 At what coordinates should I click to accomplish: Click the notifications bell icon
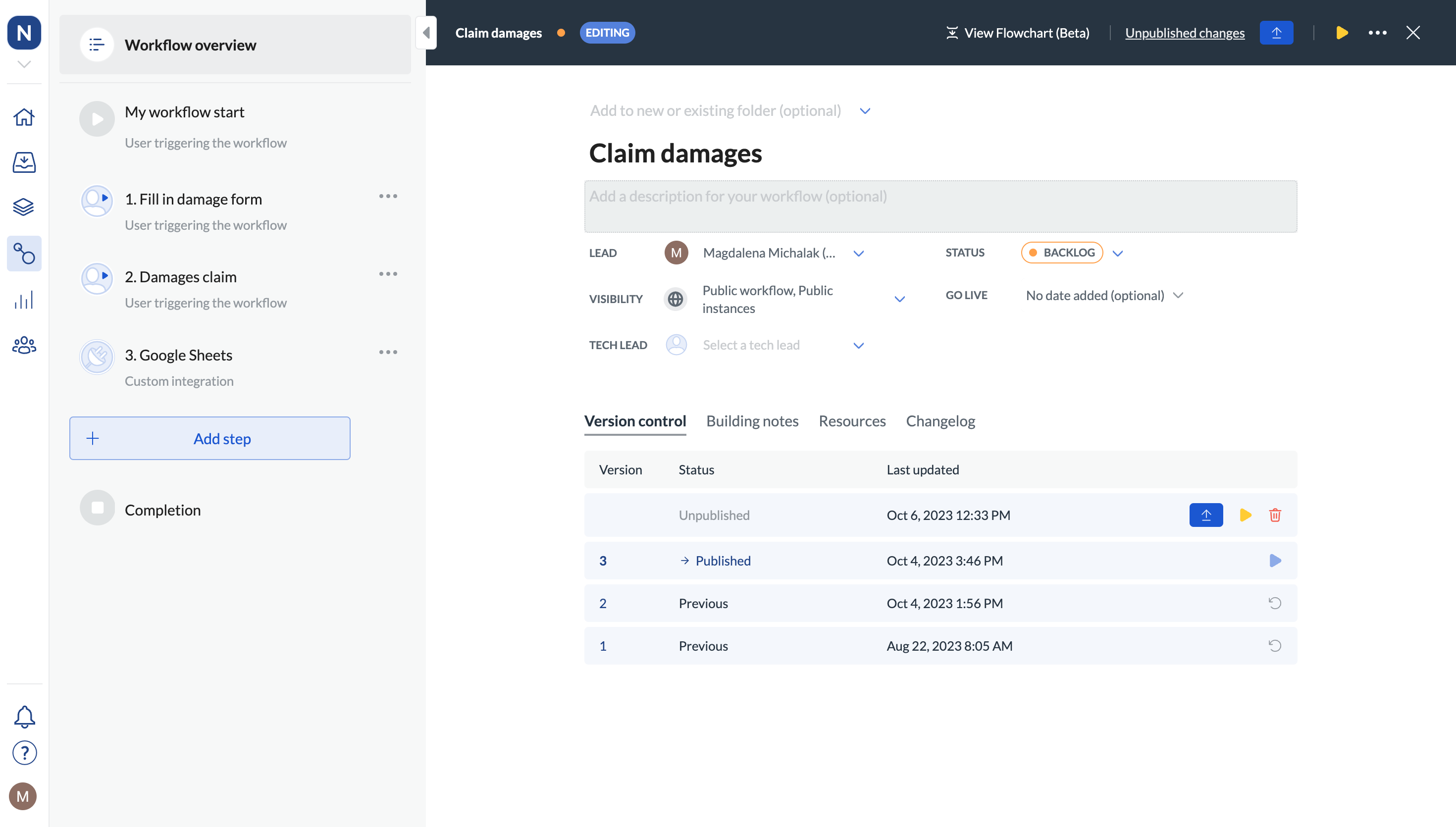tap(24, 717)
